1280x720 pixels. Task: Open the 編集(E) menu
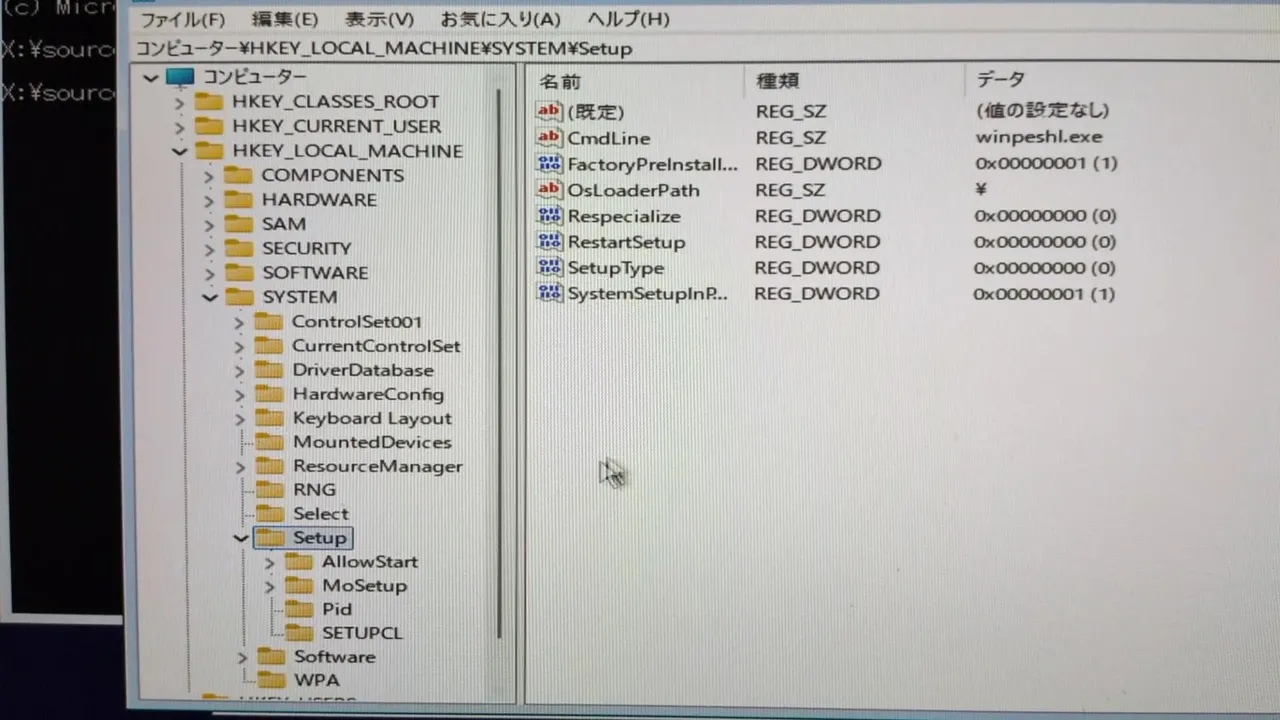(285, 19)
